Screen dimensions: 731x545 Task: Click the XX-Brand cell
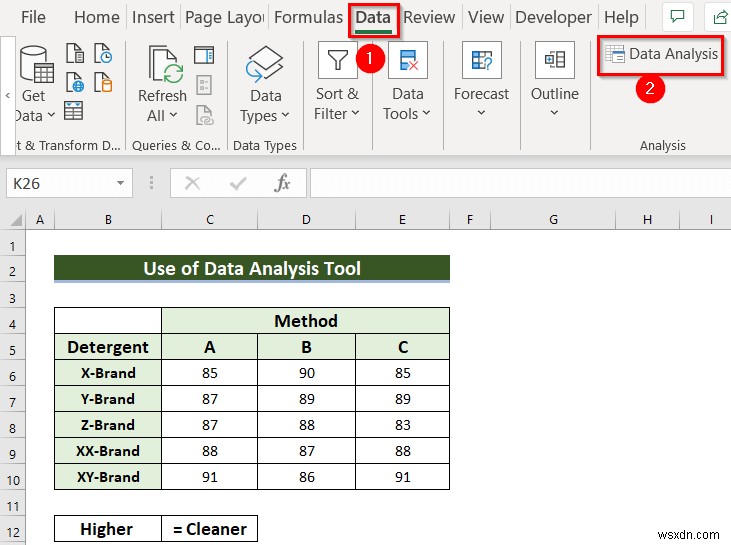[x=108, y=451]
